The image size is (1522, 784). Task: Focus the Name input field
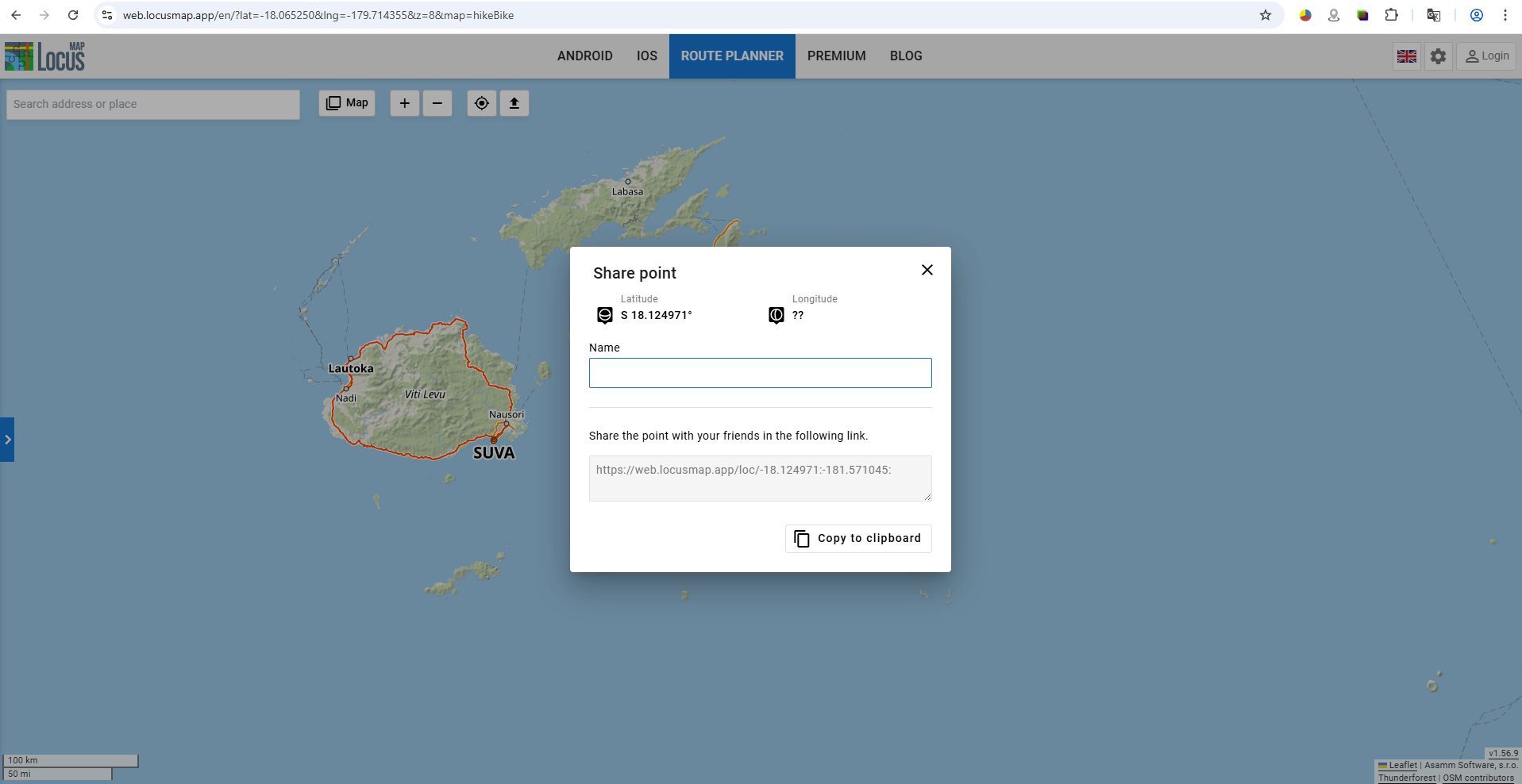(760, 373)
